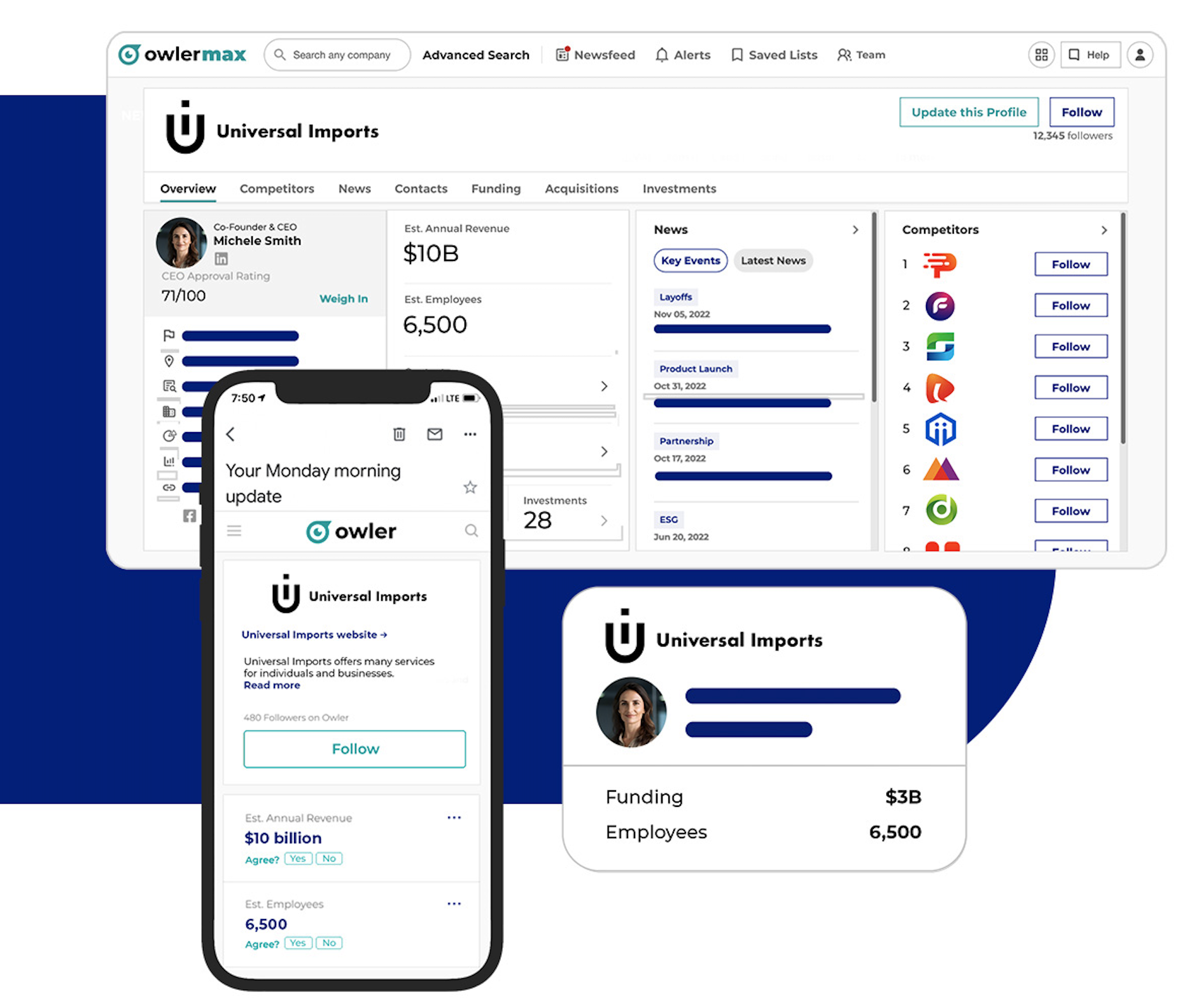The width and height of the screenshot is (1185, 1008).
Task: Click competitor 1 red logo
Action: [x=940, y=264]
